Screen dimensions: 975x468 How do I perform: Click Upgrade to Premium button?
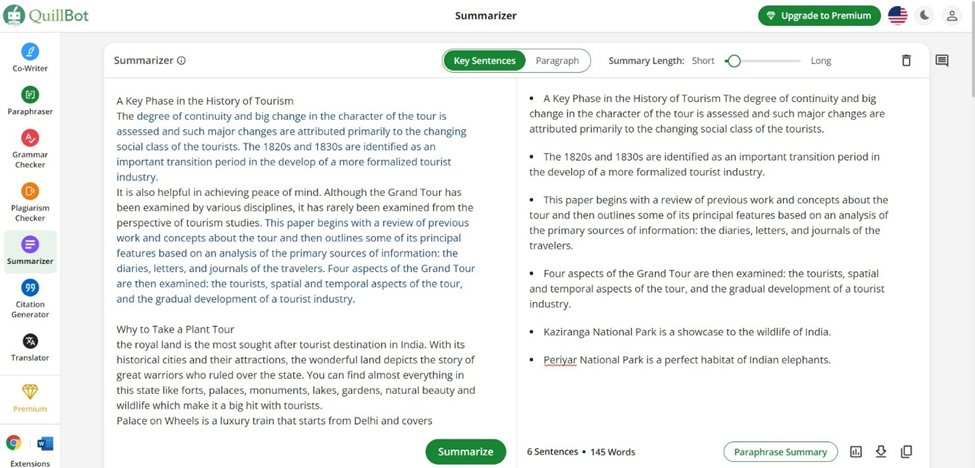pos(819,15)
